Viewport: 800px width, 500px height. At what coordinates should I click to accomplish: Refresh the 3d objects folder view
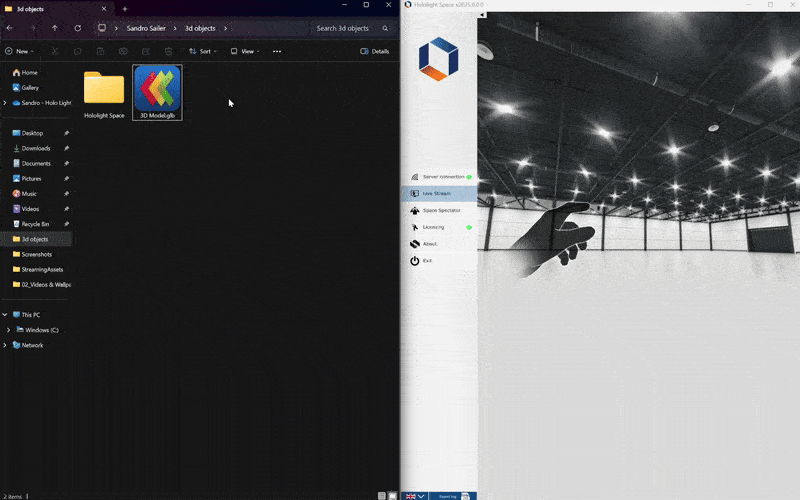pos(78,28)
